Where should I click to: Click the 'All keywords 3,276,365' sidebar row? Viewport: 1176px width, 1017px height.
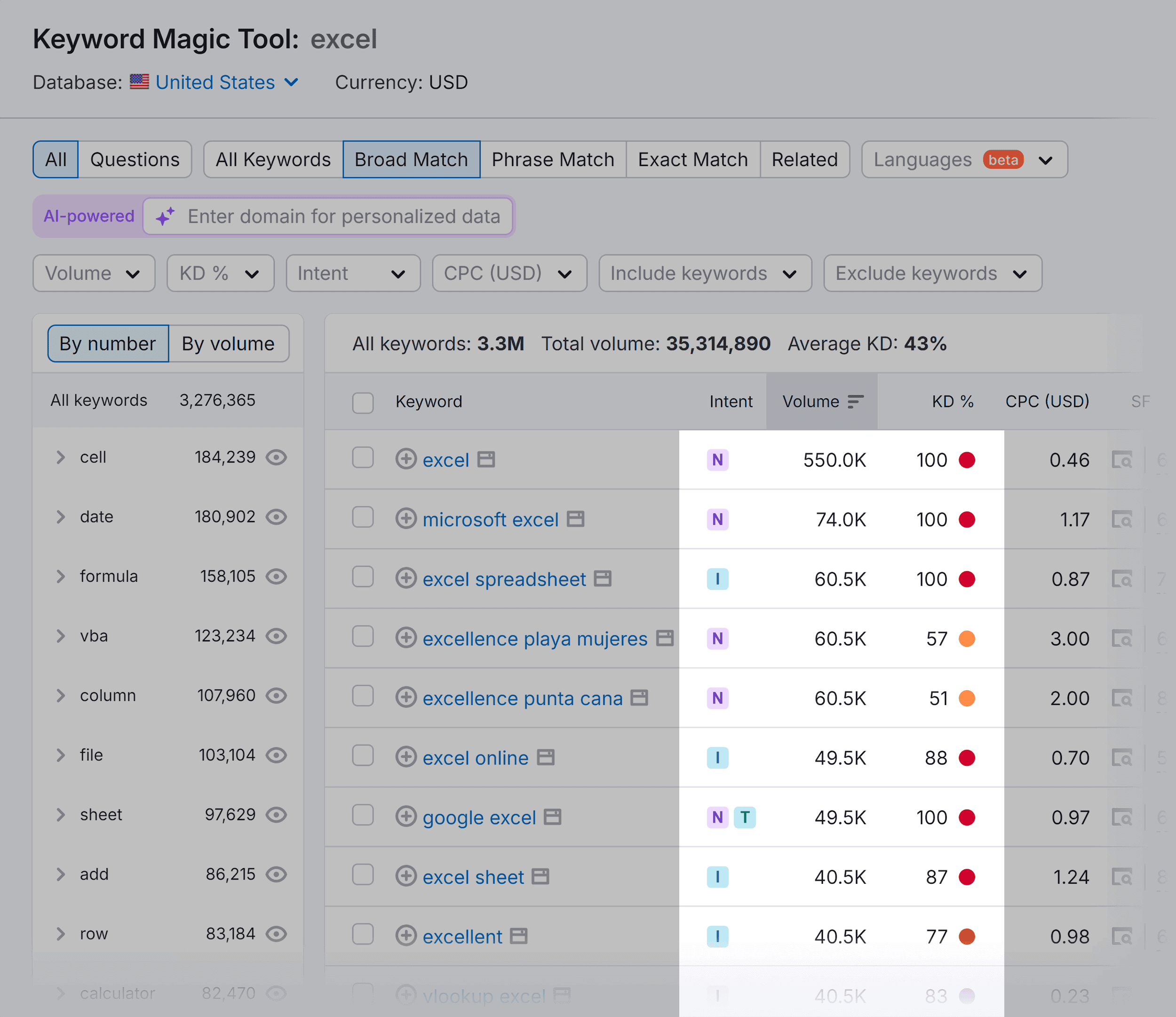click(168, 400)
